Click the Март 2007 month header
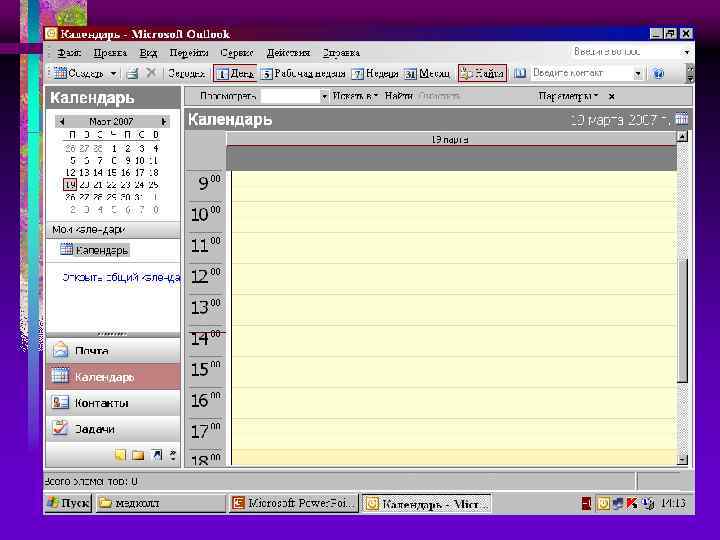This screenshot has width=720, height=540. click(x=111, y=122)
